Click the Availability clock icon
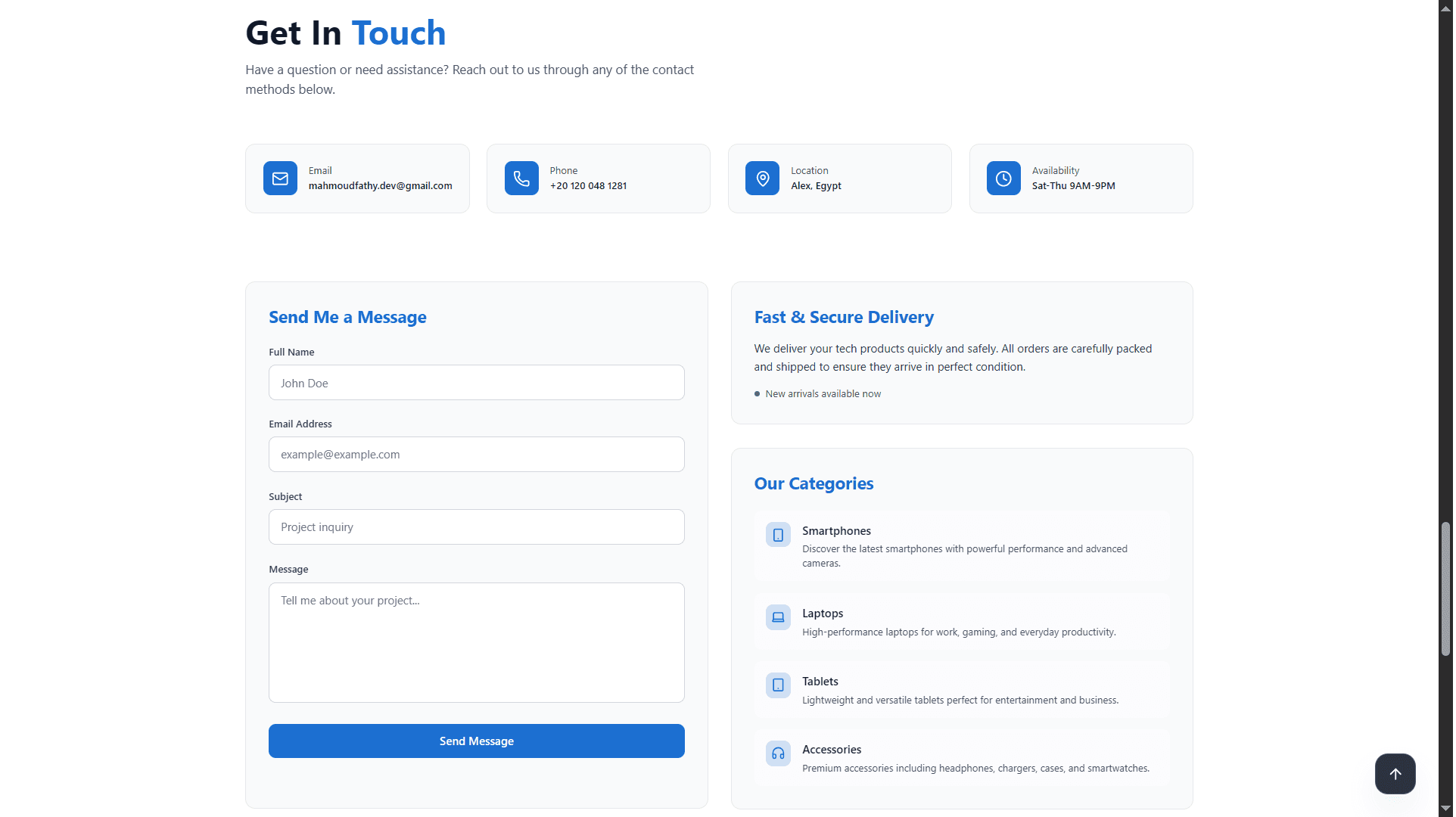The image size is (1456, 817). point(1003,179)
